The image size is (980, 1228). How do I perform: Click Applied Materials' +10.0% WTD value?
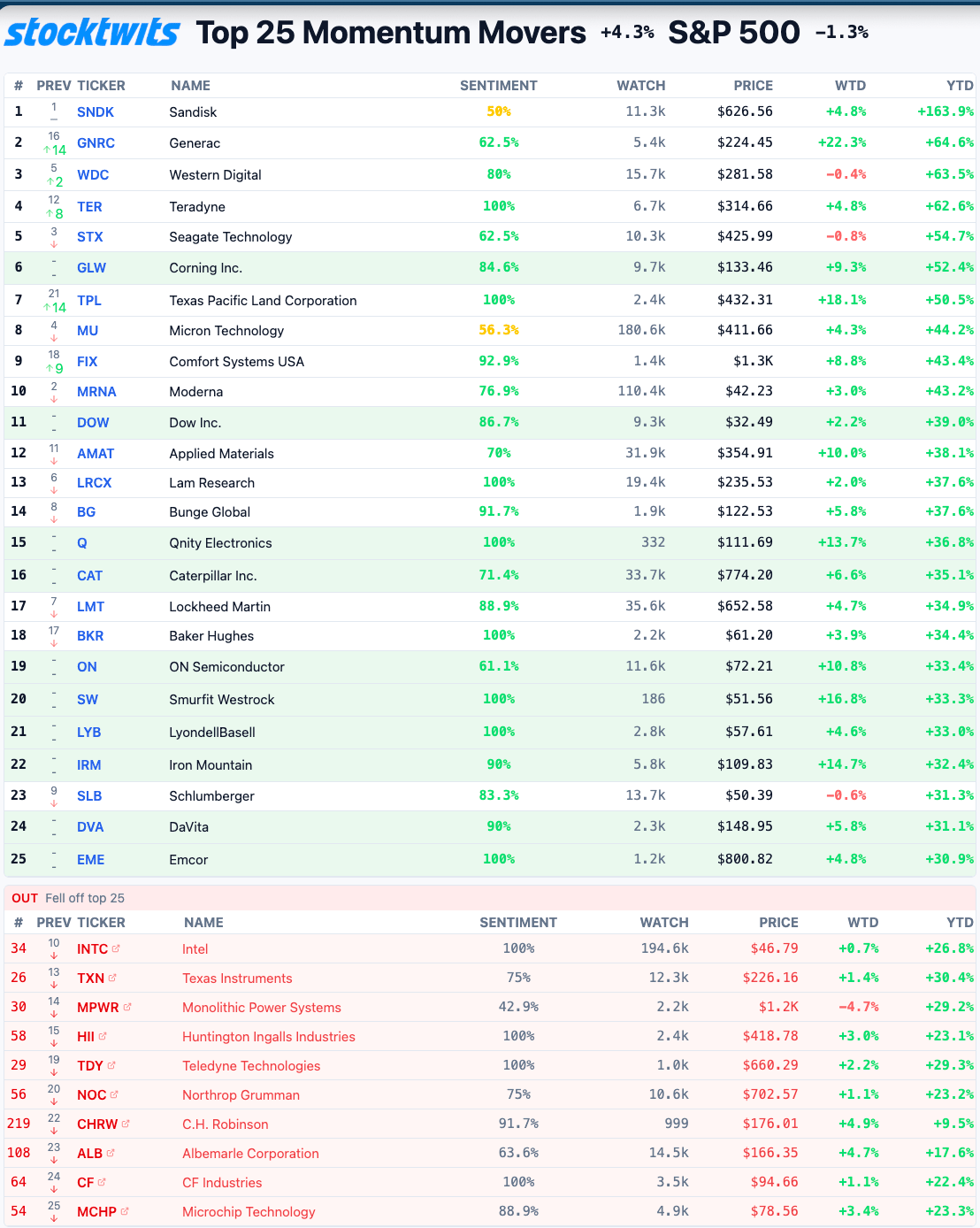tap(842, 454)
